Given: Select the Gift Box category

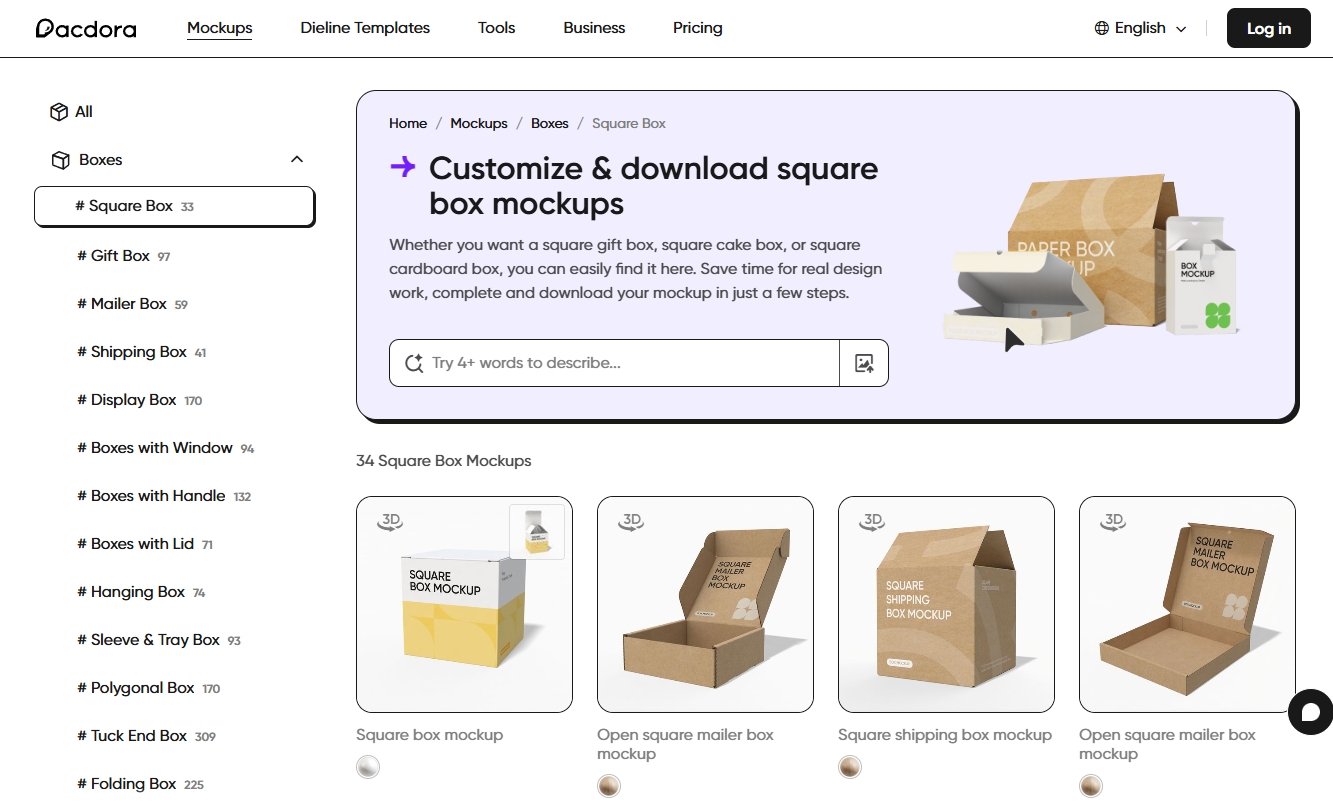Looking at the screenshot, I should [x=120, y=256].
